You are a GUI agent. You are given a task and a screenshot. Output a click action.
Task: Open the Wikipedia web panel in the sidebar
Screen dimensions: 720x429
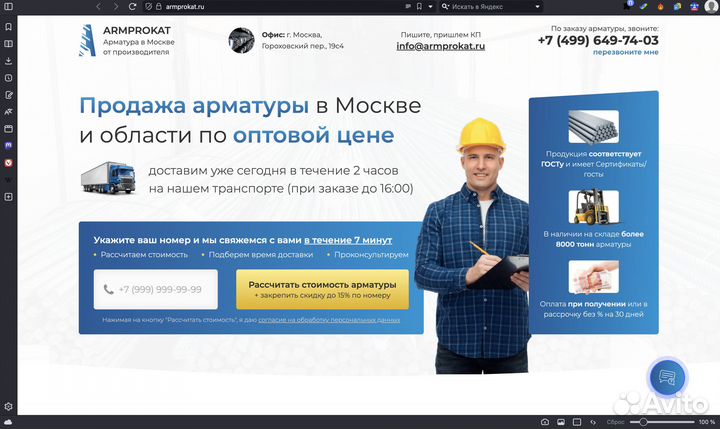(8, 180)
